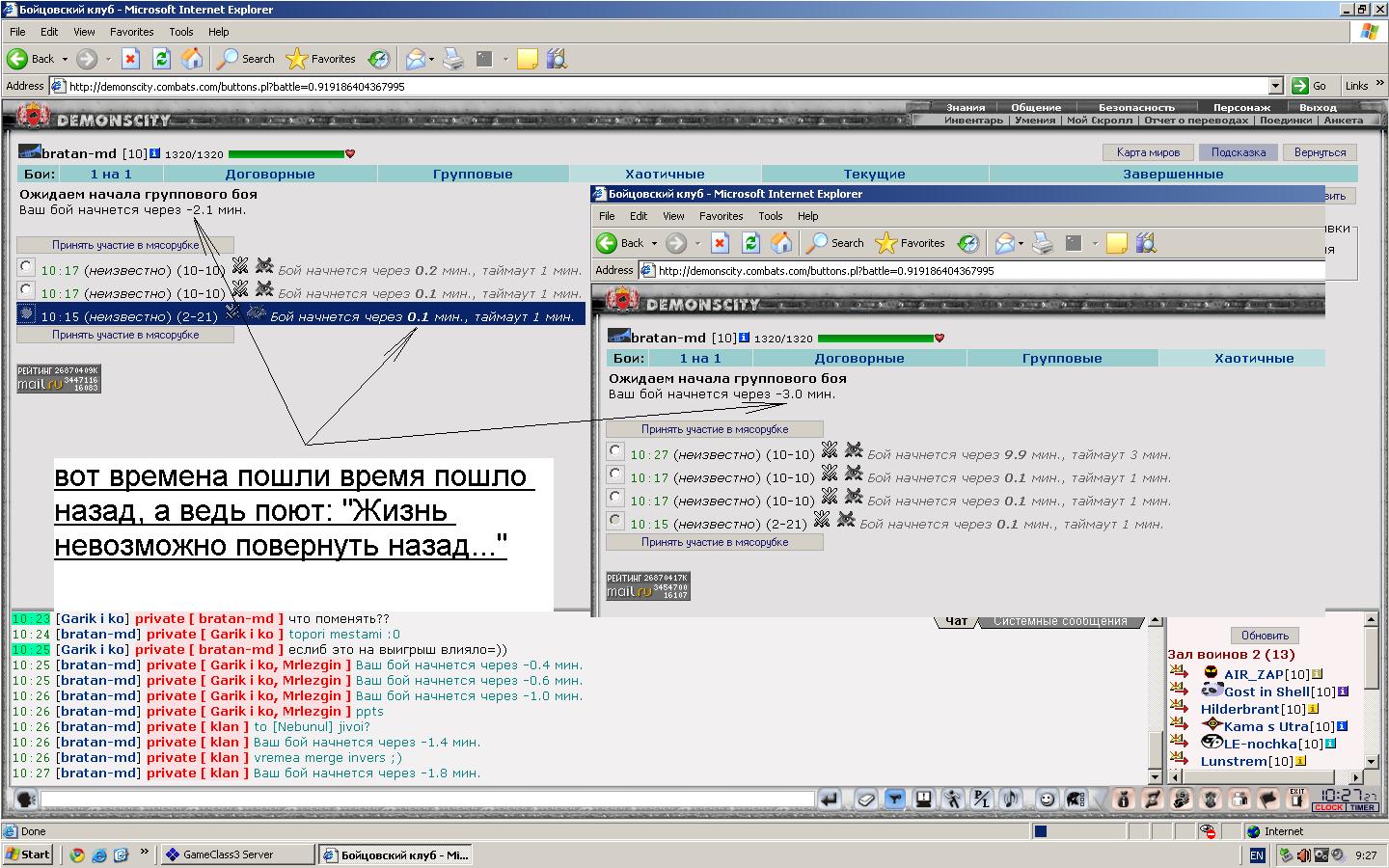Click the floppy save-chat icon

pyautogui.click(x=923, y=799)
